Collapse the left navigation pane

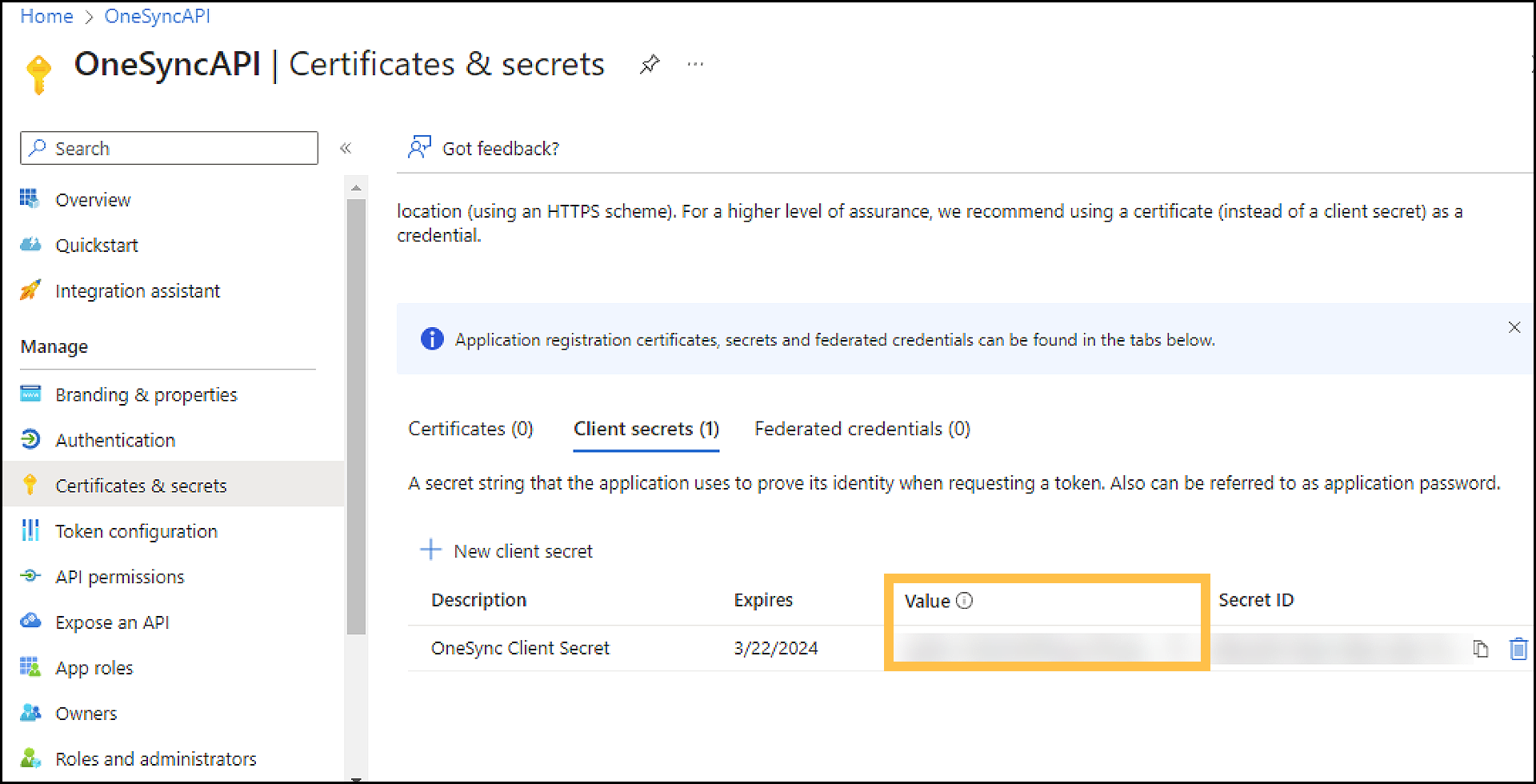(x=346, y=147)
